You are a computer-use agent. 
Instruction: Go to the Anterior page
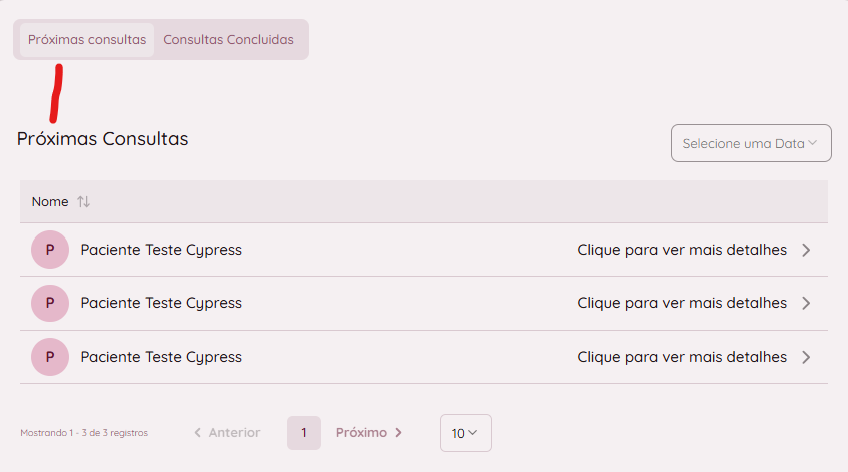point(227,433)
